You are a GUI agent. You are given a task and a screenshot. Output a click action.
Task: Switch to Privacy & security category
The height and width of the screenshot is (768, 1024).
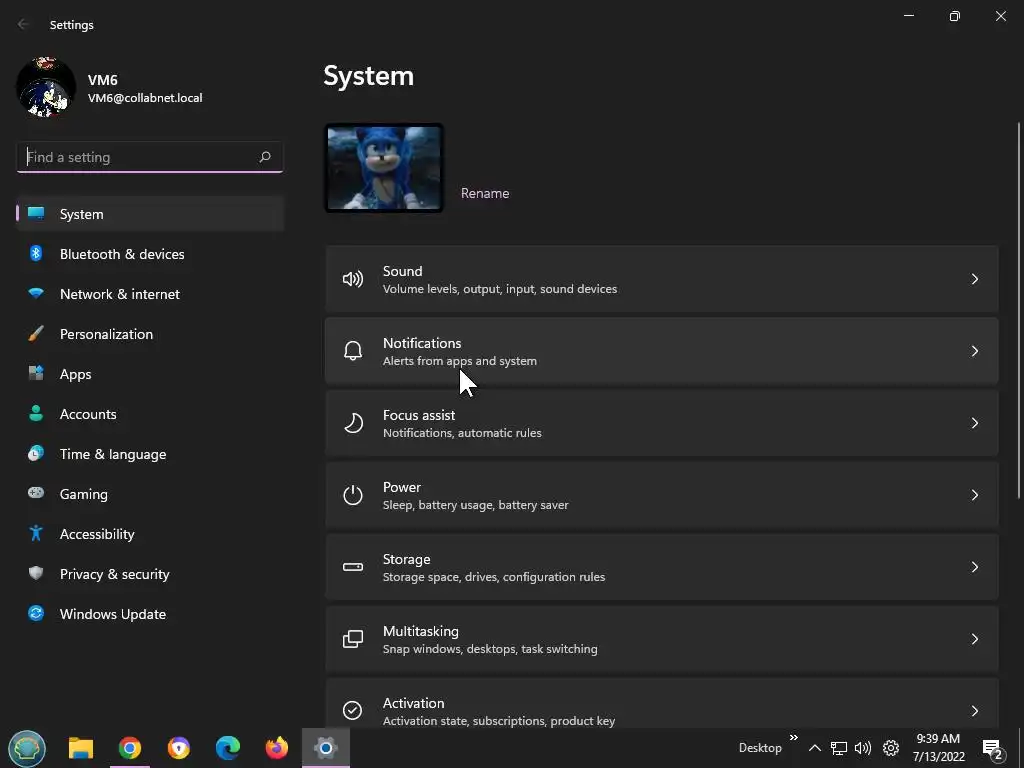point(150,574)
